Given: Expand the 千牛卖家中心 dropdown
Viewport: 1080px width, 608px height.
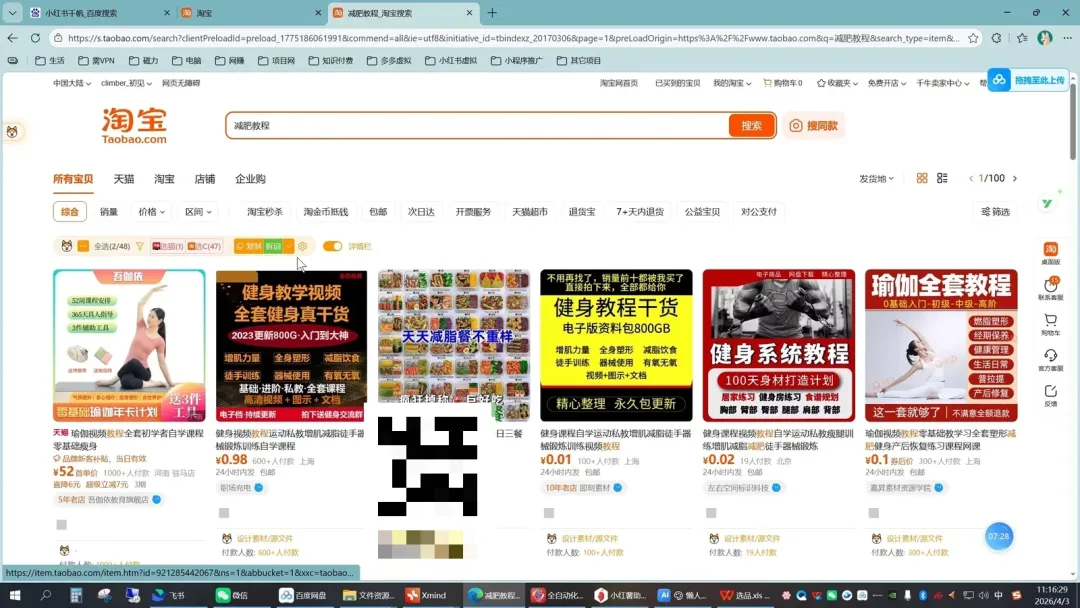Looking at the screenshot, I should 942,83.
